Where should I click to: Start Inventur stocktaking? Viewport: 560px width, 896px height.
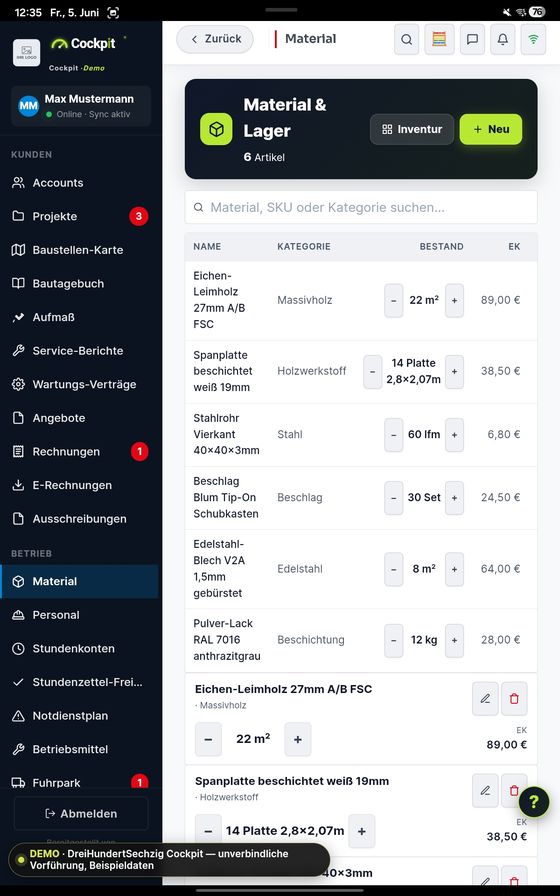(412, 129)
